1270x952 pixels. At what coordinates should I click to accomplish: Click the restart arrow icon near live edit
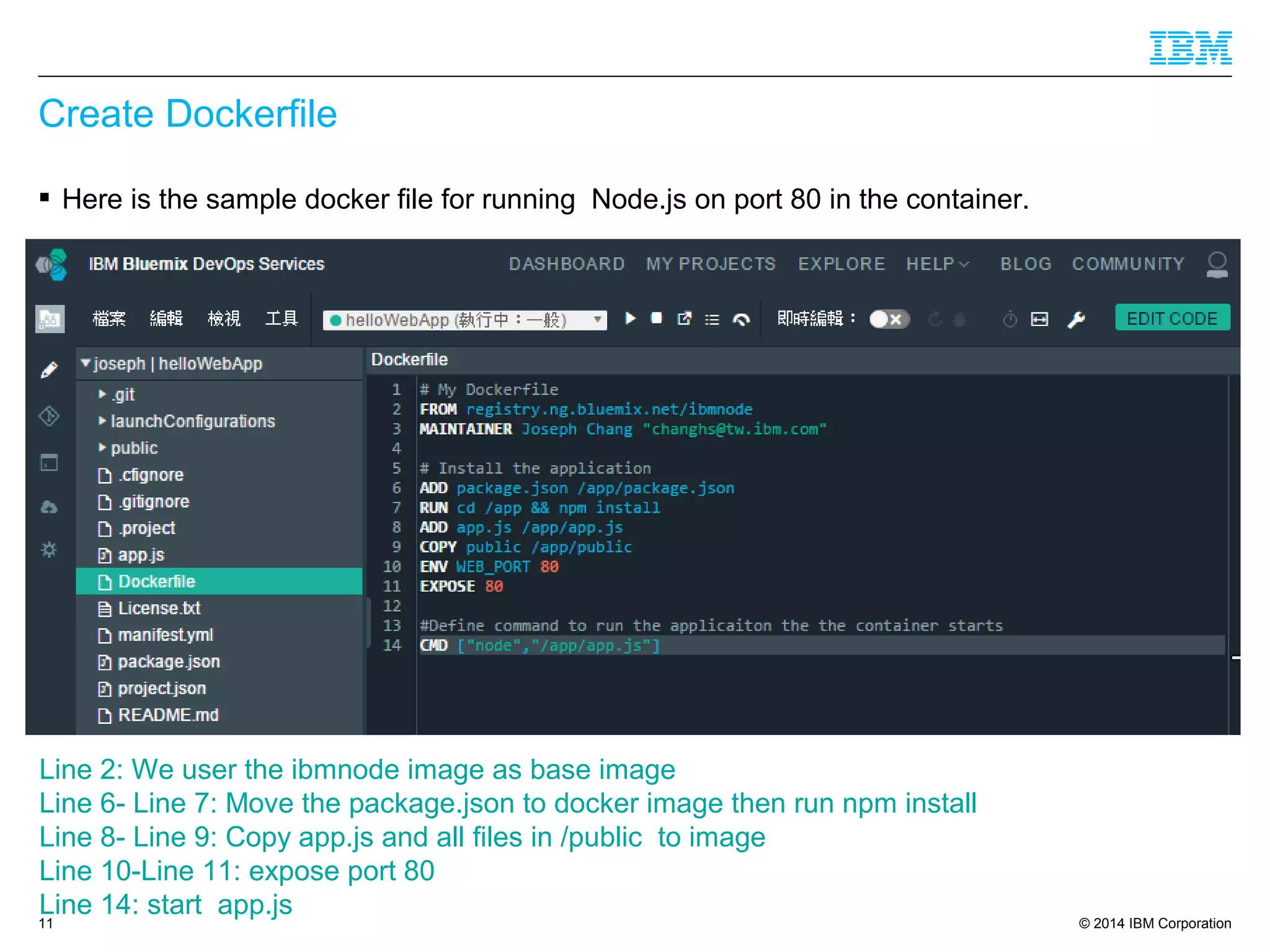point(935,319)
